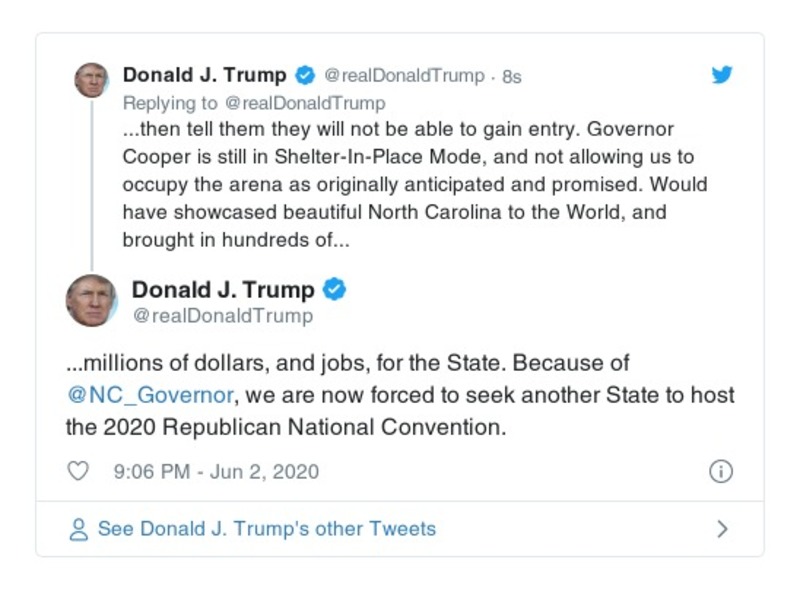Image resolution: width=800 pixels, height=607 pixels.
Task: Open the @NC_Governor mention
Action: 150,395
